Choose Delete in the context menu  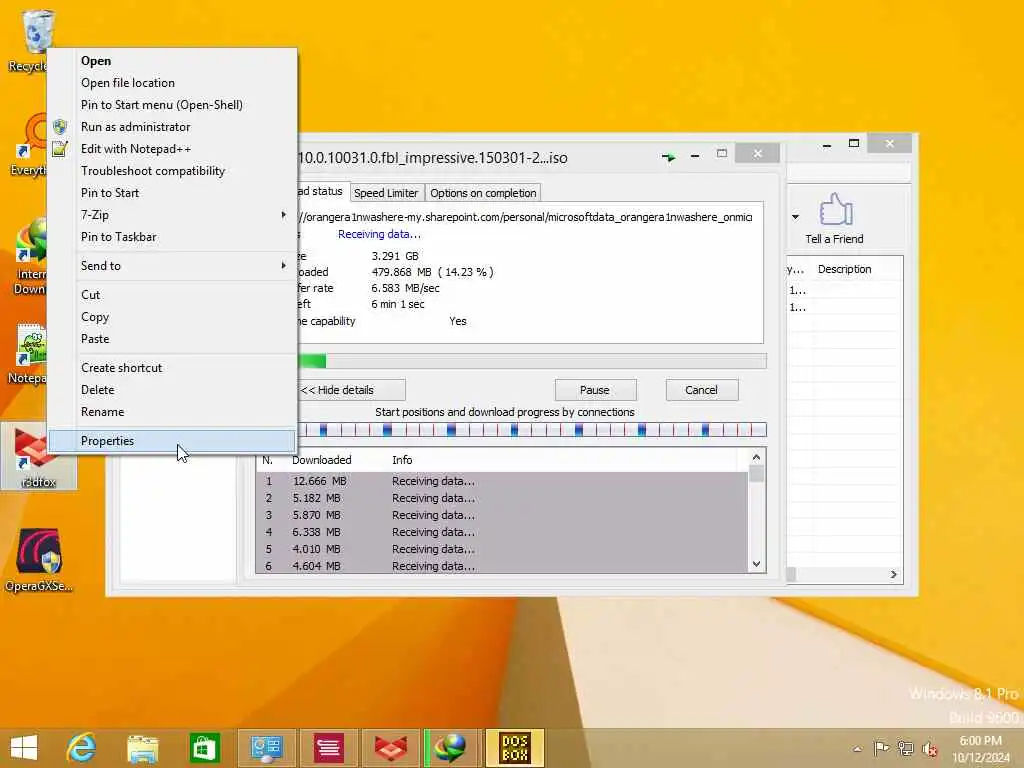[172, 390]
